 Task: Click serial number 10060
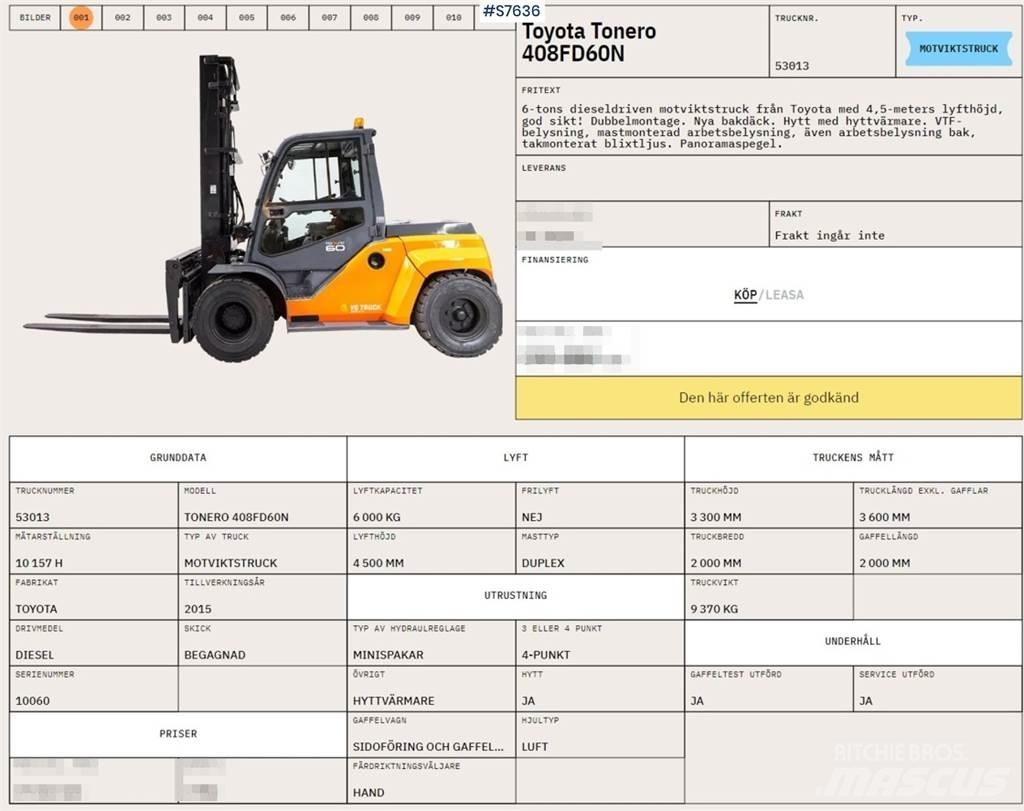[33, 701]
